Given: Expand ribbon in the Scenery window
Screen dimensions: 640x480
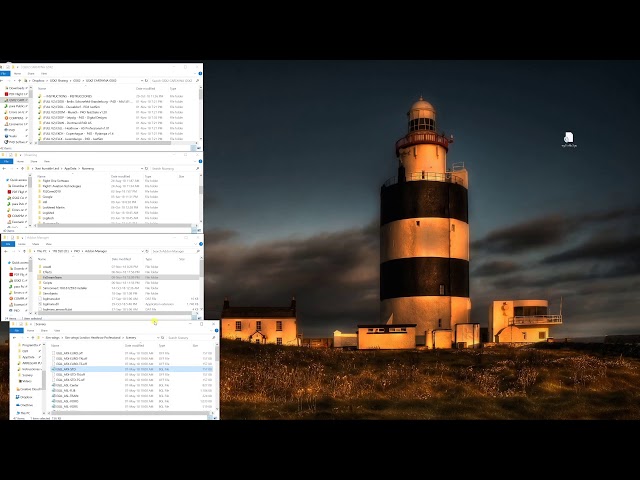Looking at the screenshot, I should 212,330.
